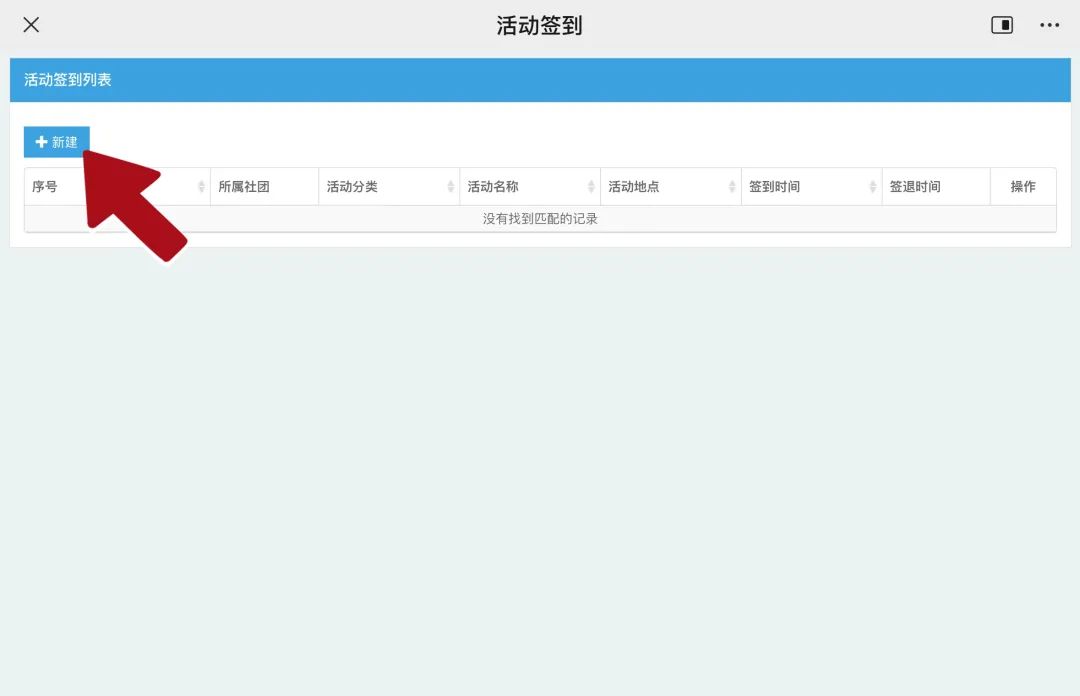Screen dimensions: 1080x696
Task: Sort by the 活动分类 column arrows
Action: [x=450, y=187]
